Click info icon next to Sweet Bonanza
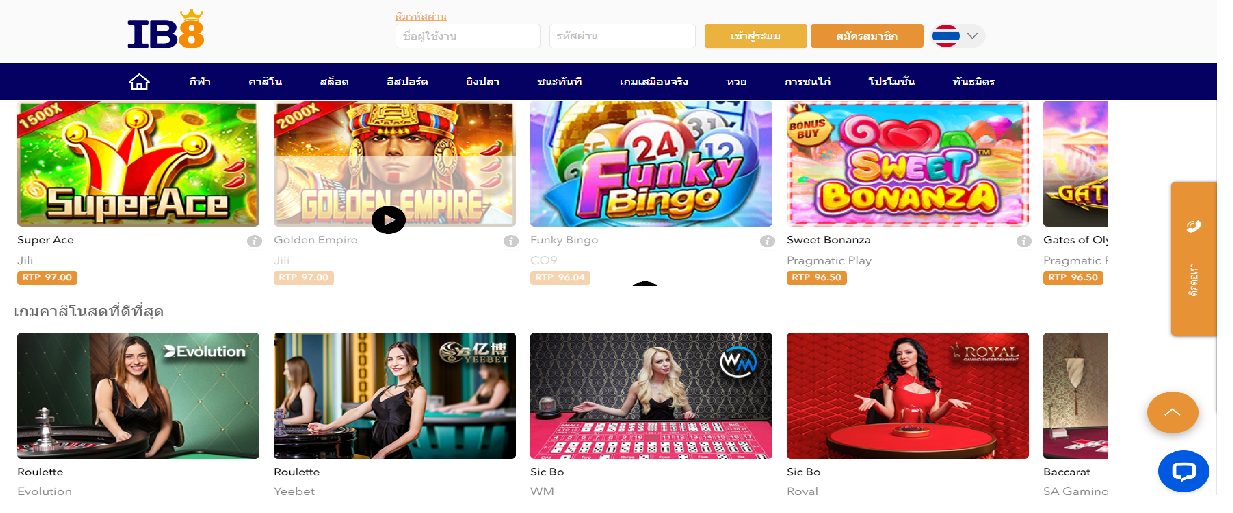This screenshot has height=513, width=1233. pos(1024,241)
